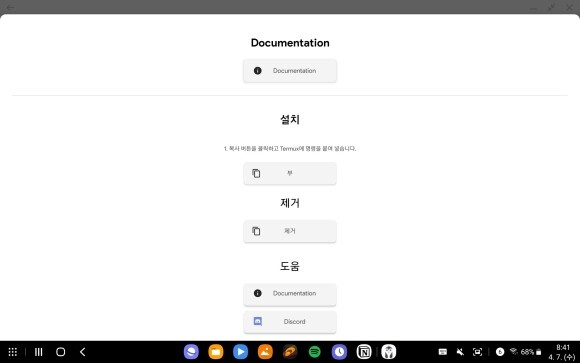This screenshot has height=363, width=580.
Task: Click the 설치 heading
Action: pyautogui.click(x=290, y=119)
